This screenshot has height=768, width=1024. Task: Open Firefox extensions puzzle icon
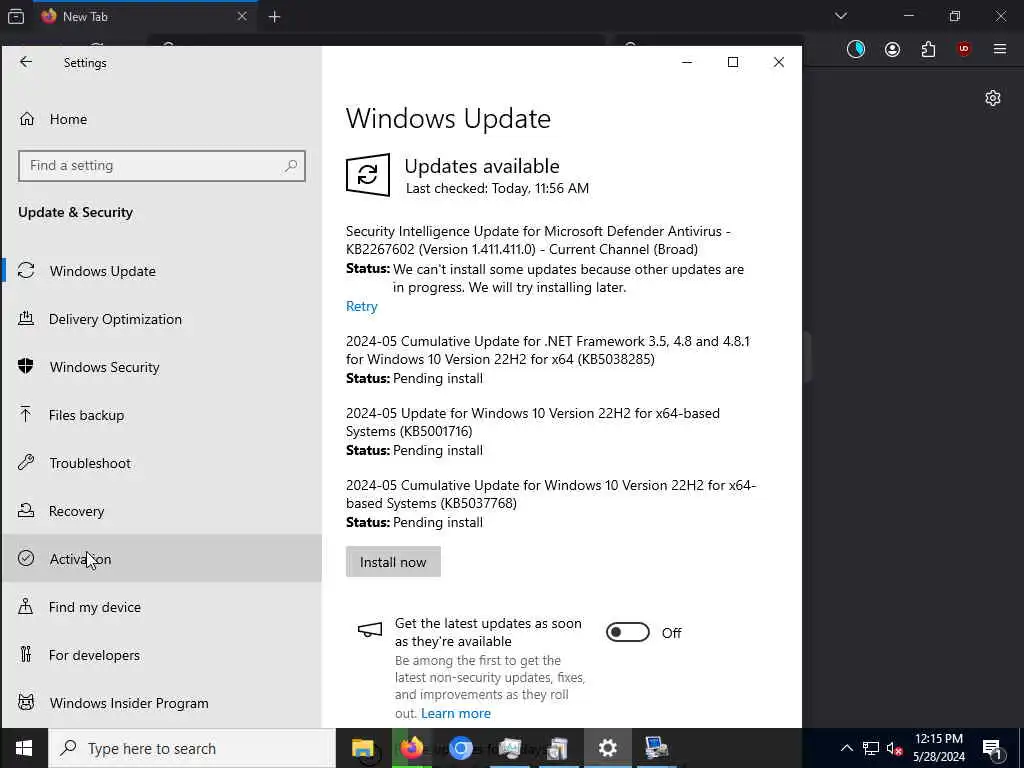[x=928, y=49]
